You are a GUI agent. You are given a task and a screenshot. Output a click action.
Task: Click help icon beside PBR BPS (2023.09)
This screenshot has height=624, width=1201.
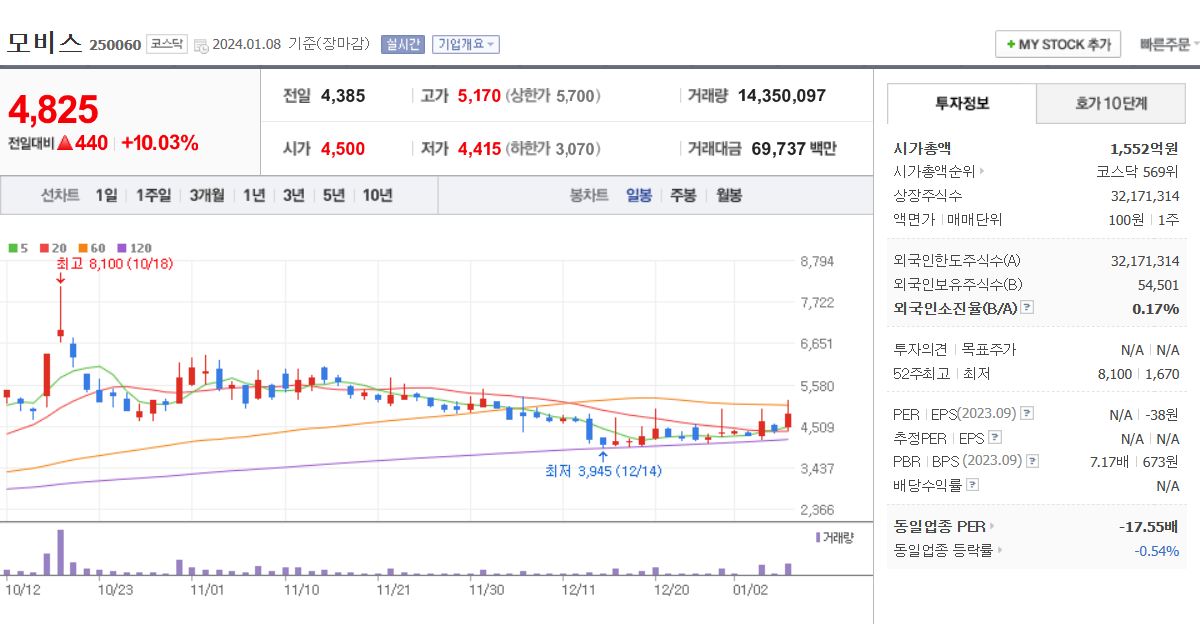click(1032, 461)
